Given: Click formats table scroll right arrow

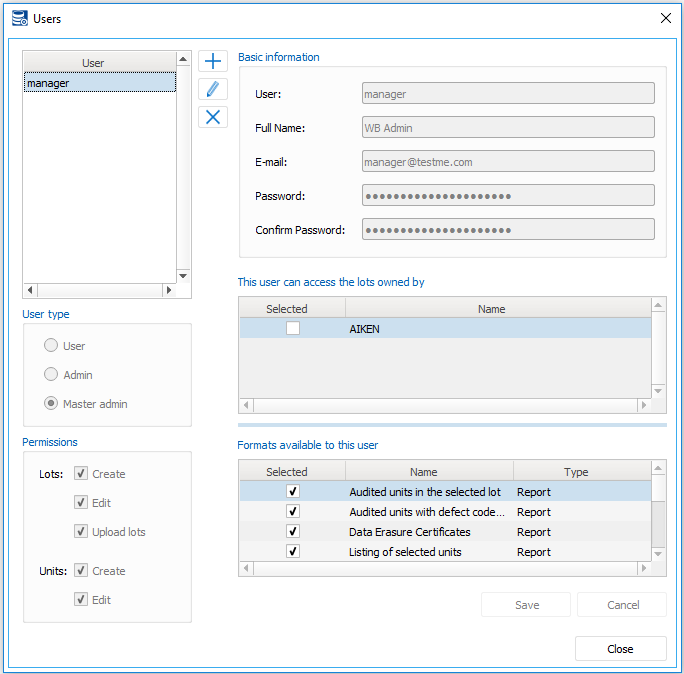Looking at the screenshot, I should 644,568.
